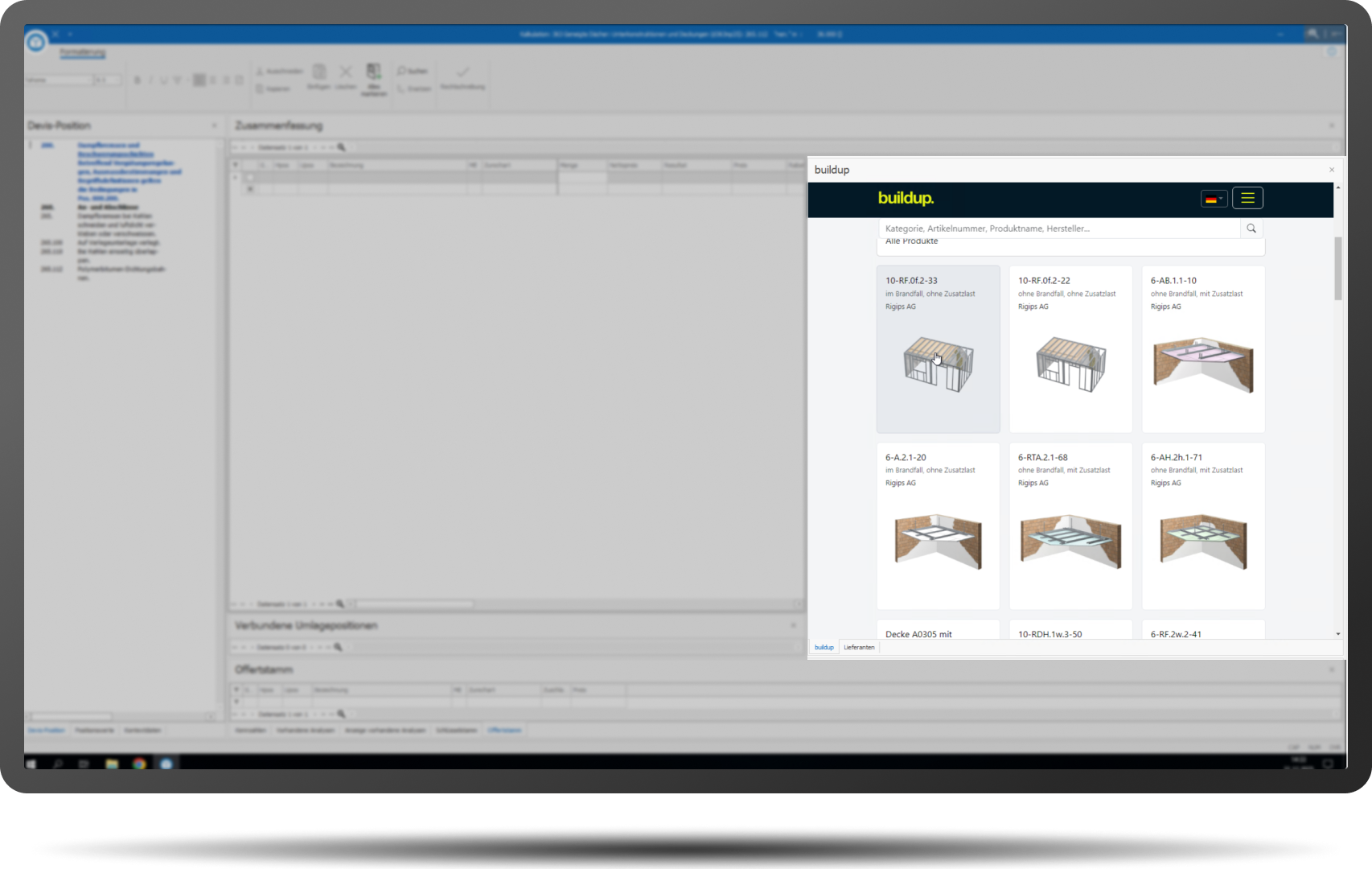Select the 6-AB.1.1-10 product card

1203,349
